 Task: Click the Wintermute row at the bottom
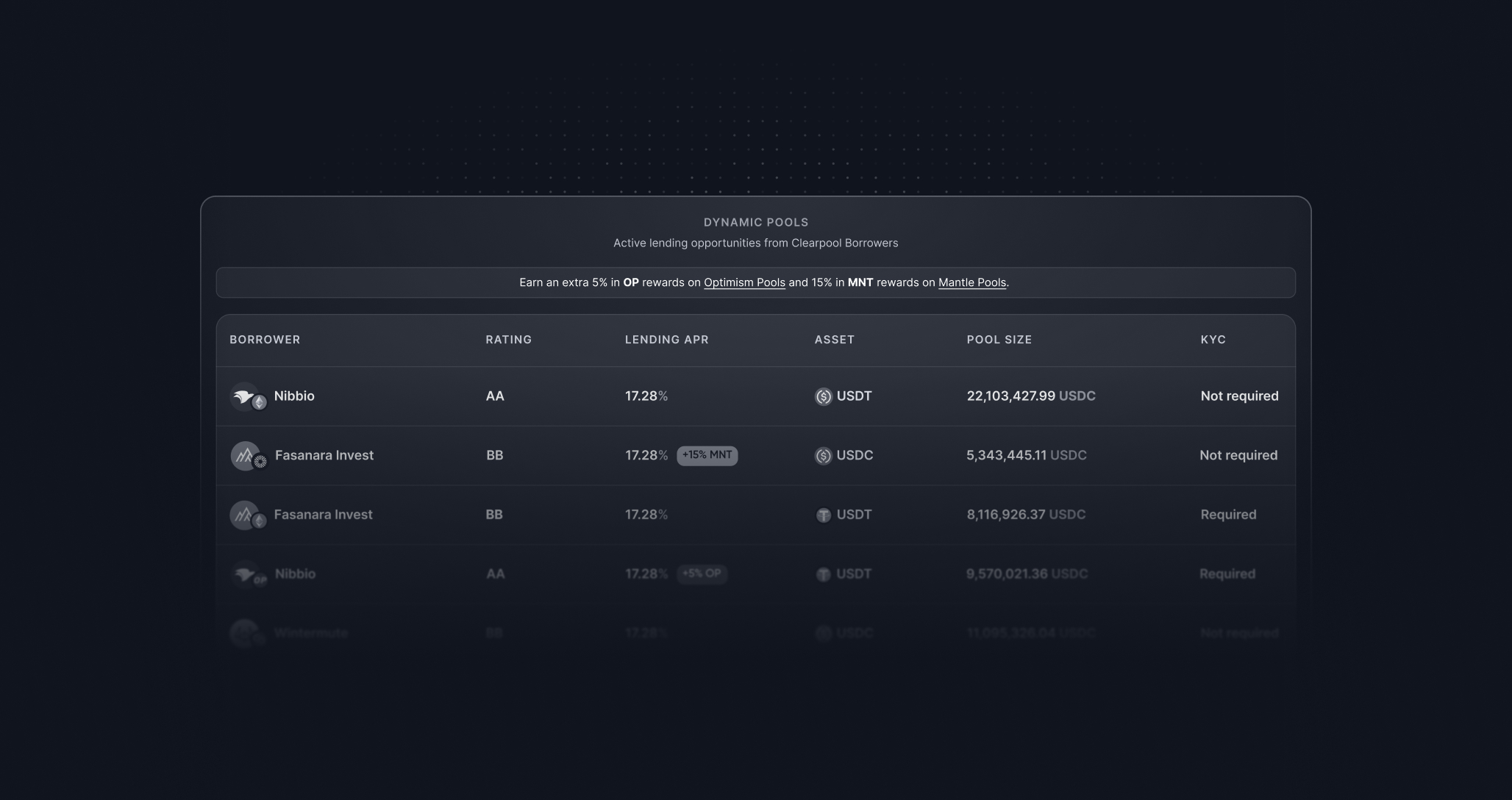click(756, 633)
